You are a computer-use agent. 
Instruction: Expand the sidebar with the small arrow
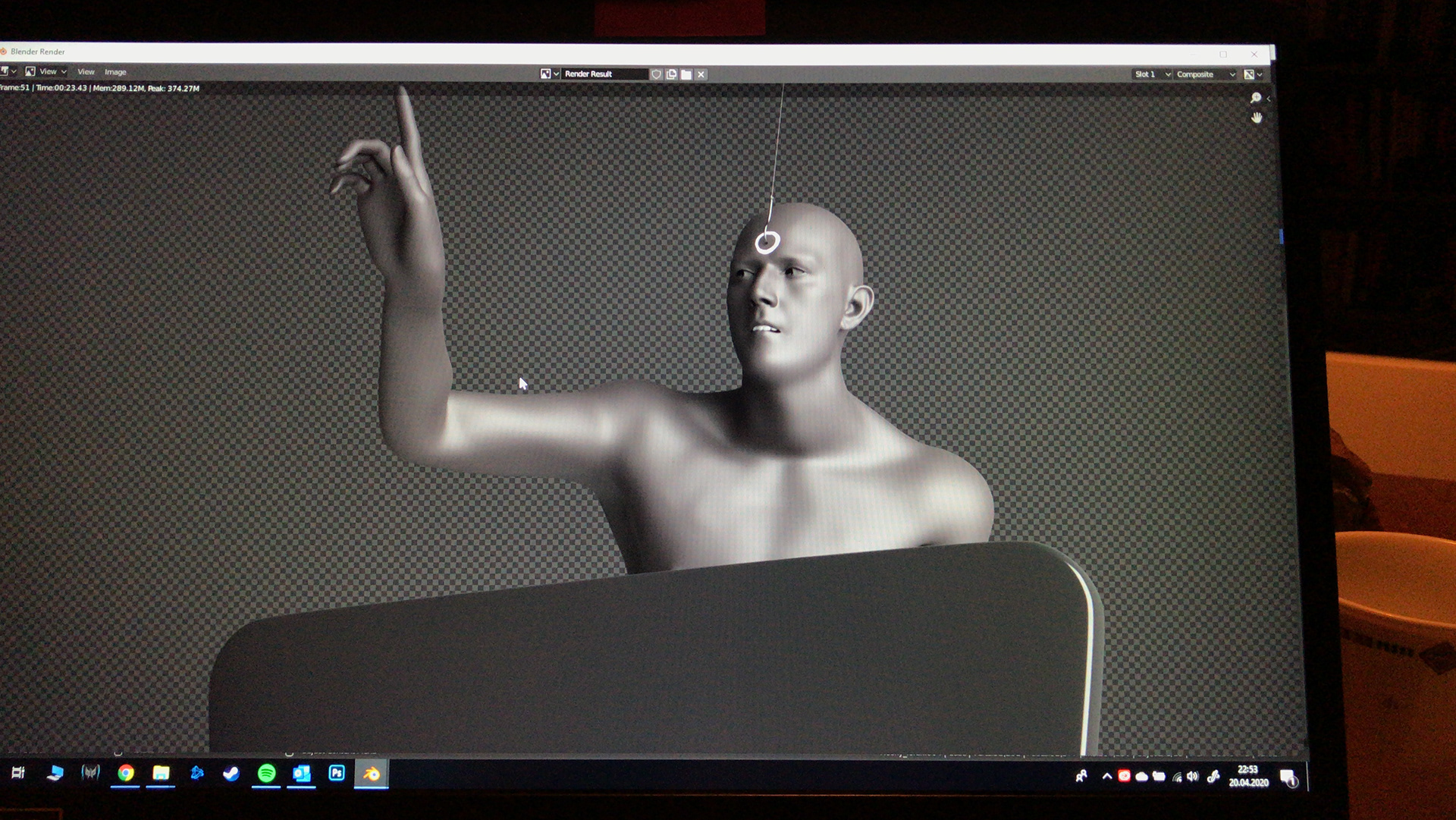pyautogui.click(x=1269, y=99)
